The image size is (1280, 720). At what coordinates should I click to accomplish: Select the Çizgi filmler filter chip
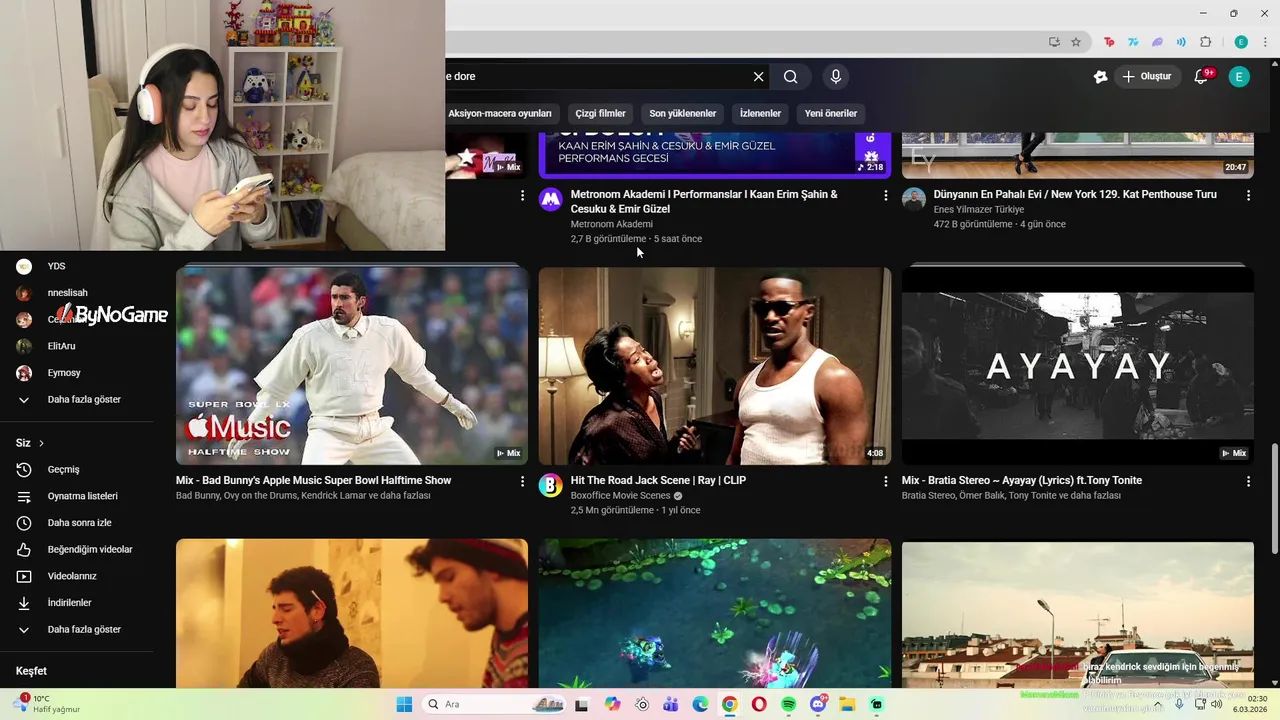600,113
